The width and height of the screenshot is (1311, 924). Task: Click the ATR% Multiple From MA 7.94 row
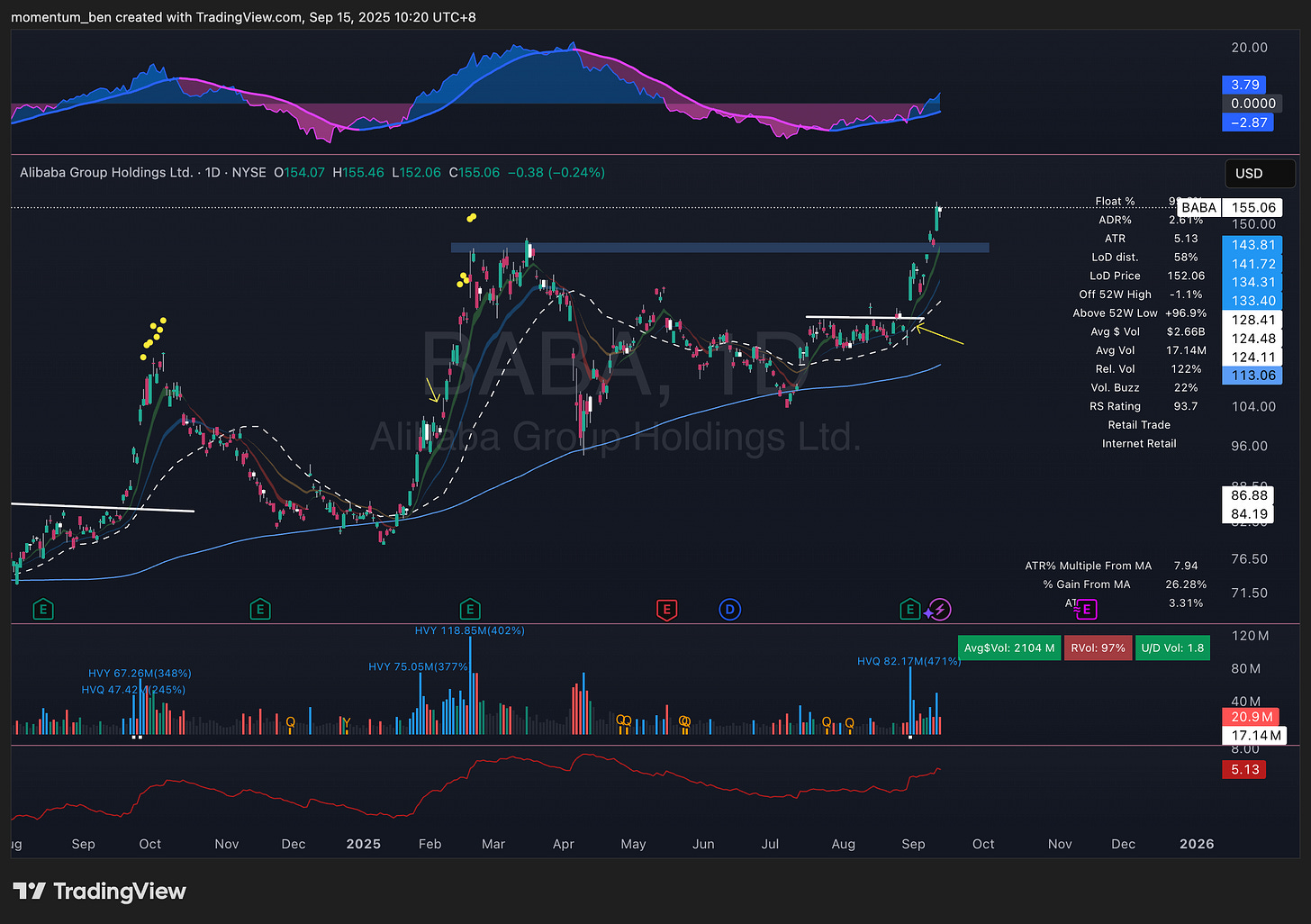(1112, 566)
